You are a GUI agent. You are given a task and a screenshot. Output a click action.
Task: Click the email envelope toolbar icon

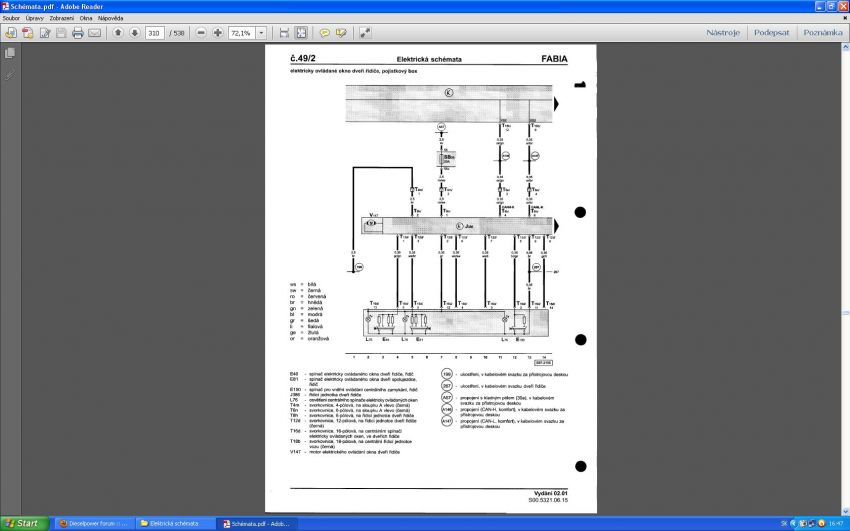94,33
